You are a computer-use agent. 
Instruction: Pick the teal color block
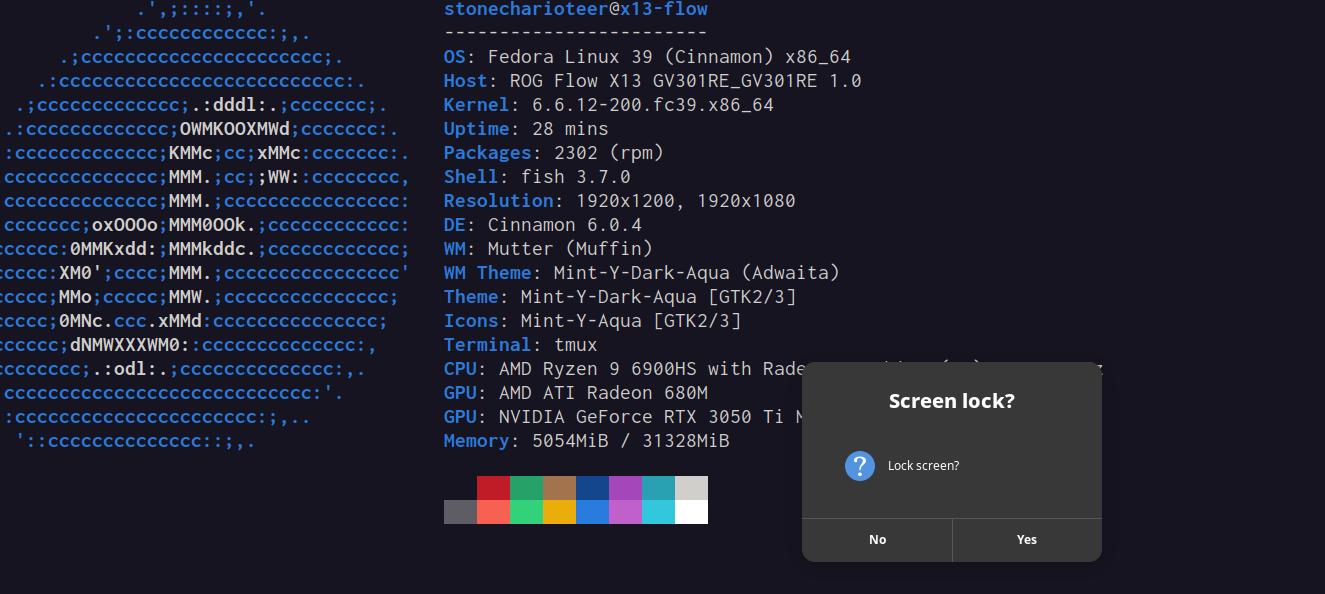[x=658, y=488]
